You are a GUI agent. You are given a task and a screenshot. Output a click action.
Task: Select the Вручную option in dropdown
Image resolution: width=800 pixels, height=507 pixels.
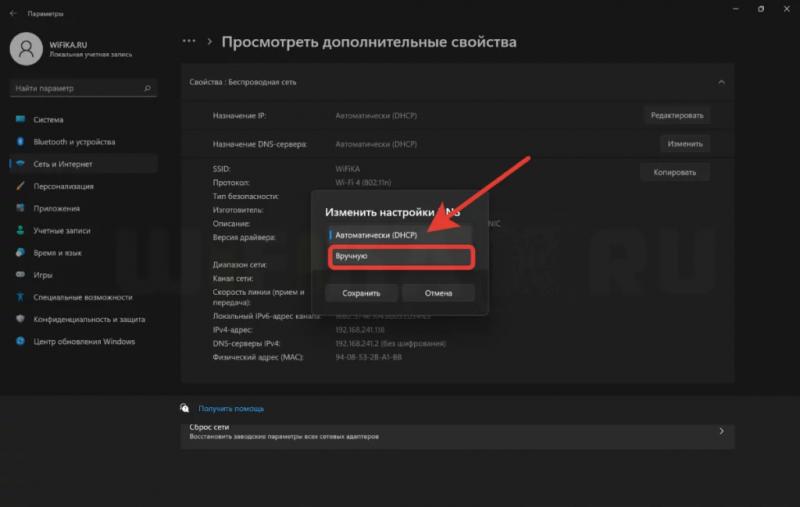[x=400, y=257]
